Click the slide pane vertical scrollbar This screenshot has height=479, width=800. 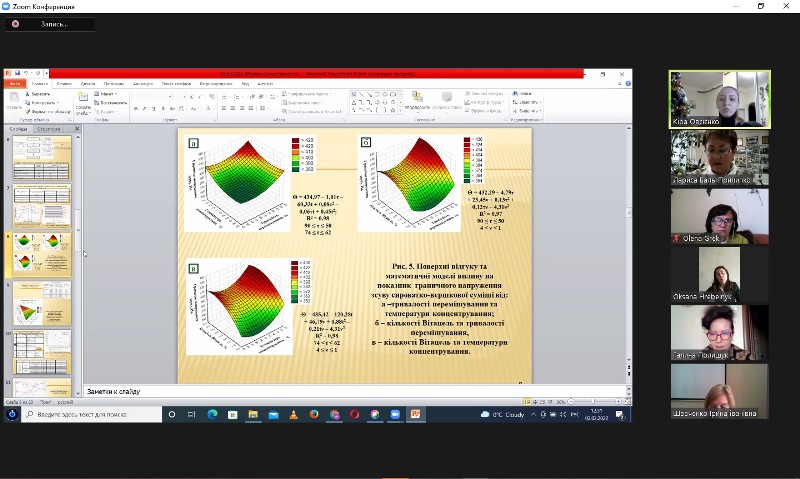pyautogui.click(x=81, y=250)
